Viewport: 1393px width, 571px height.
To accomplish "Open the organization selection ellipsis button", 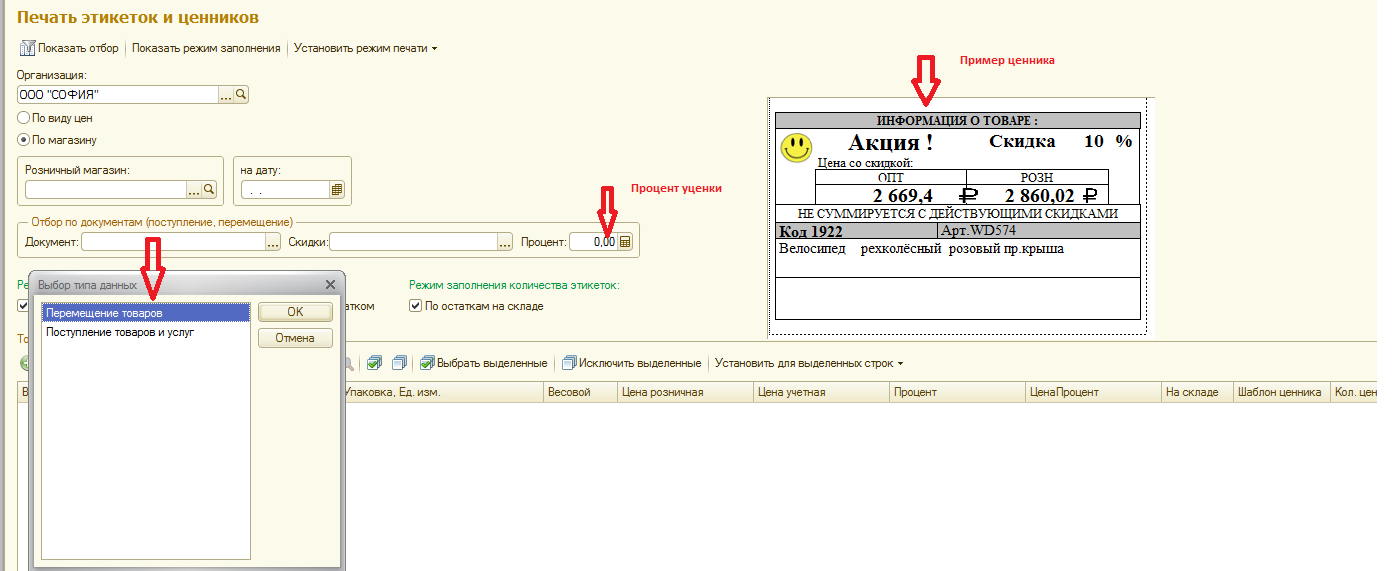I will coord(226,94).
